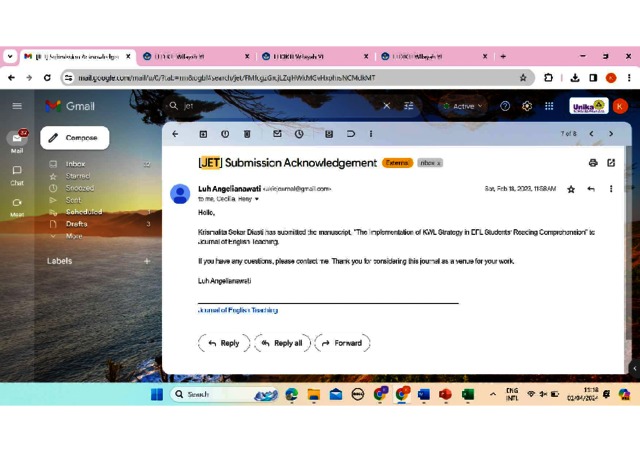This screenshot has width=640, height=452.
Task: Print the Submission Acknowledgement email
Action: [593, 162]
